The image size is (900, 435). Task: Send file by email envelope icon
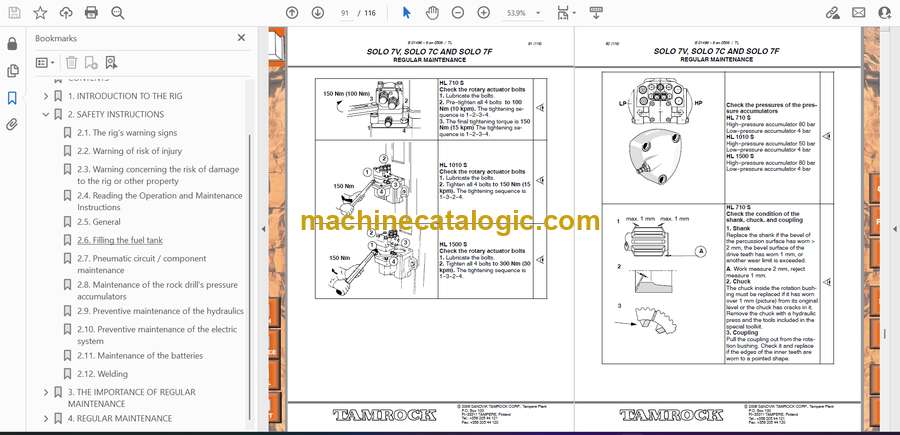[859, 13]
